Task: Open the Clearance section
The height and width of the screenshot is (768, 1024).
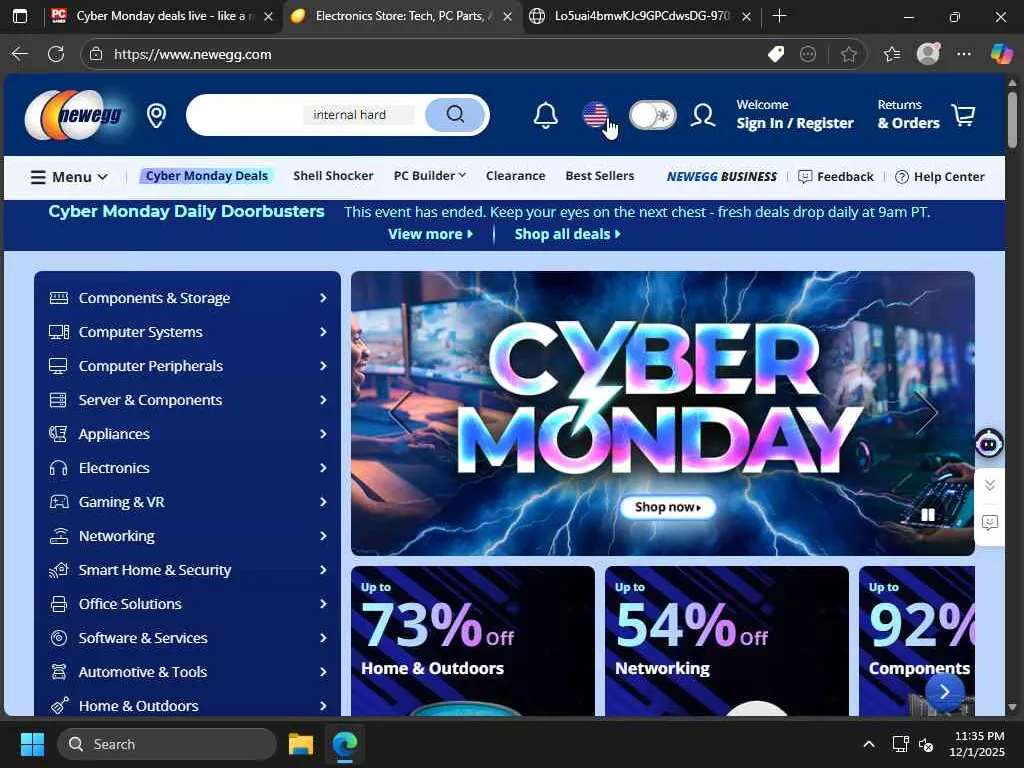Action: pos(515,176)
